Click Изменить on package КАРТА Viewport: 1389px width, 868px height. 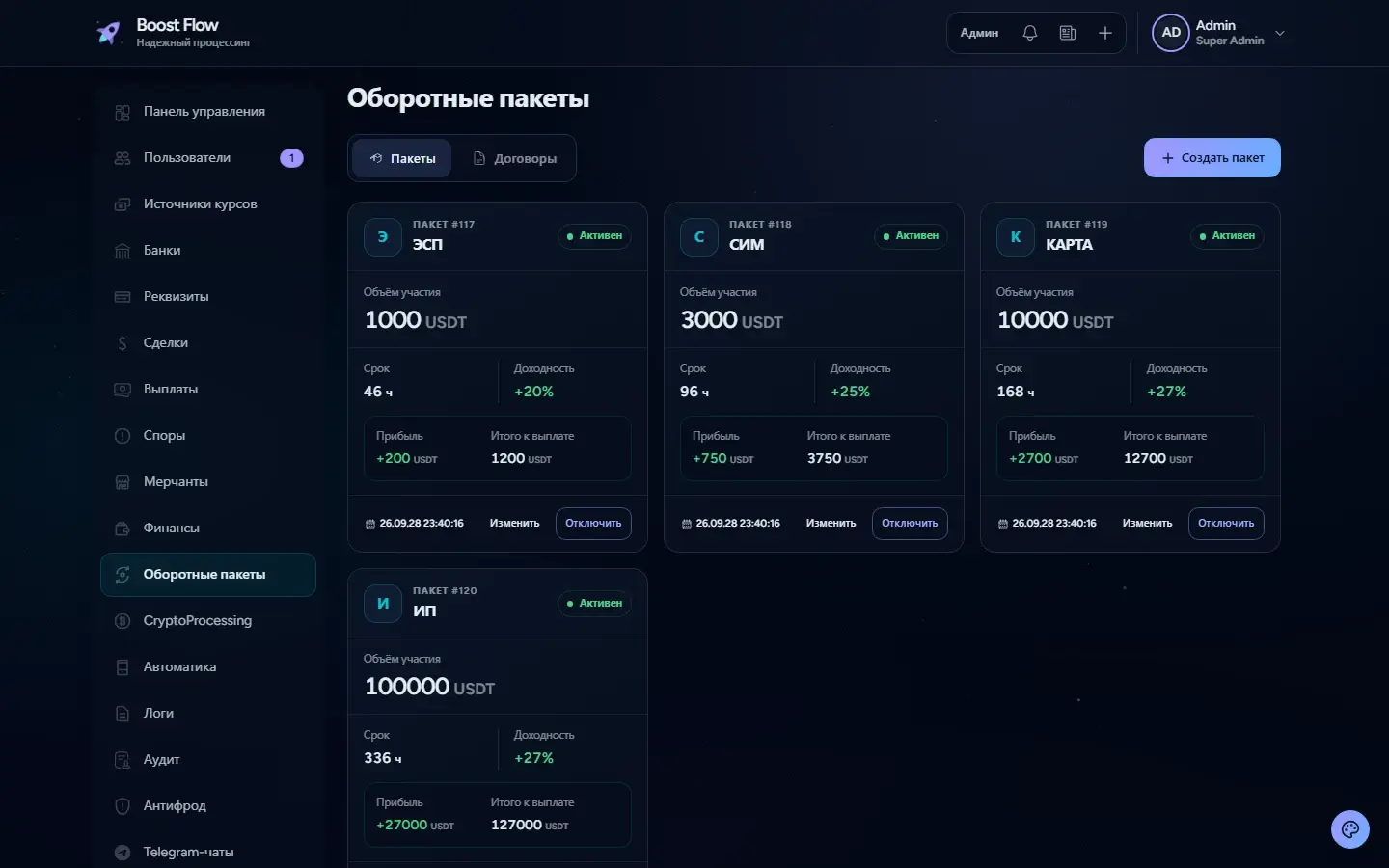[1147, 524]
